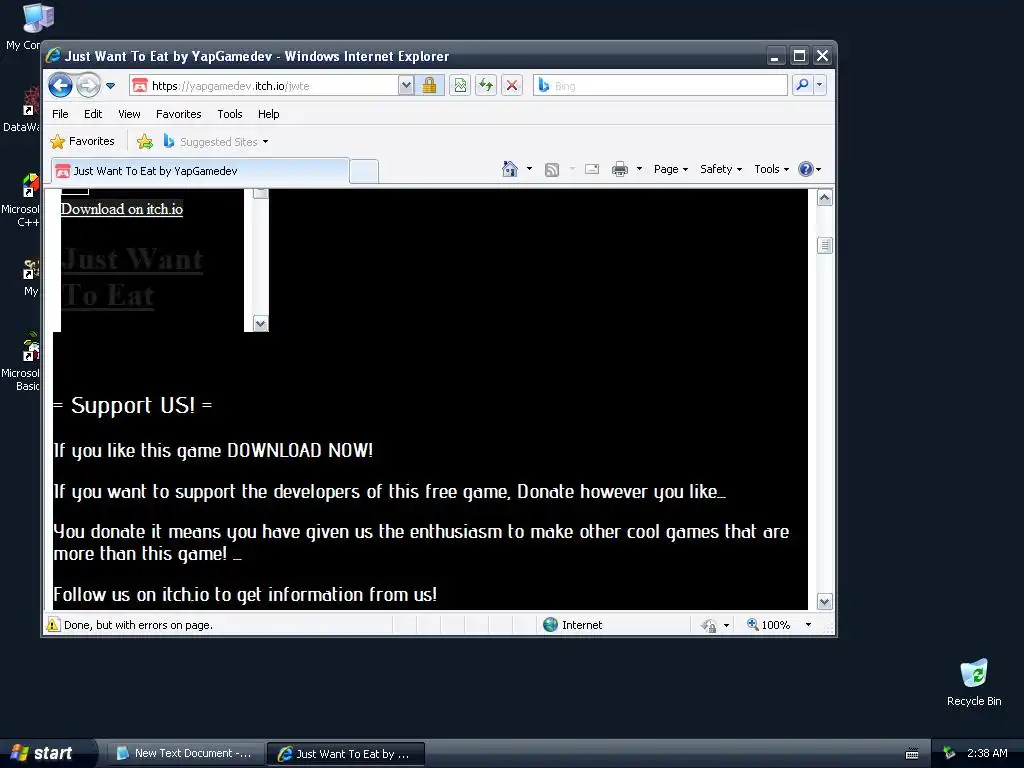Go back with the Back arrow button
The image size is (1024, 768).
click(x=60, y=86)
